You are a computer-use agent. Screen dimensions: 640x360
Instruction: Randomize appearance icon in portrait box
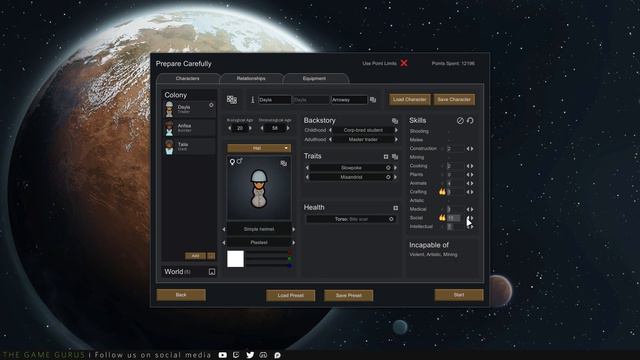tap(284, 163)
